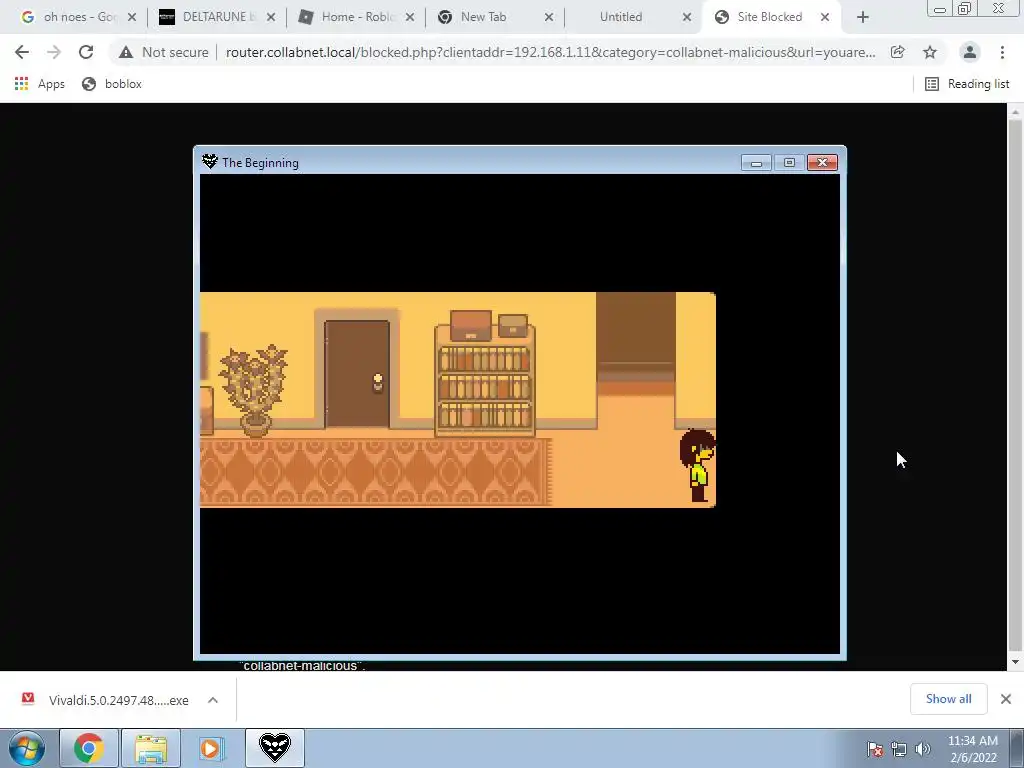Screen dimensions: 1024x768
Task: Click Show all downloads button
Action: [948, 699]
